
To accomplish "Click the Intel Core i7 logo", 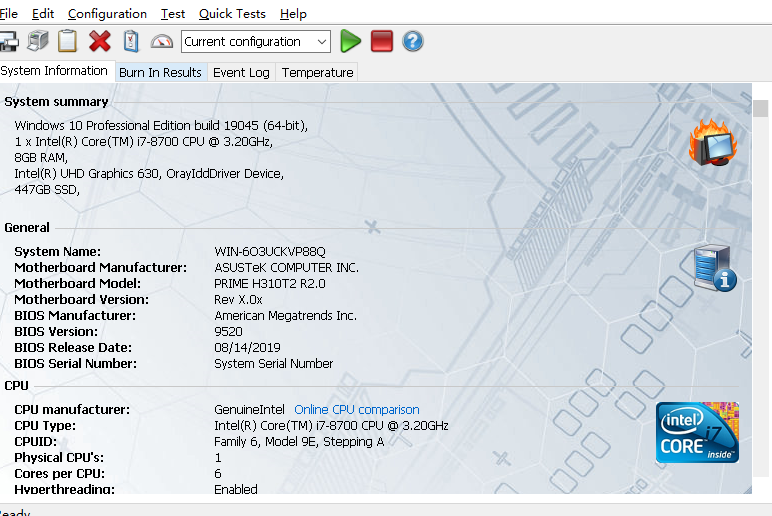I will click(x=697, y=432).
